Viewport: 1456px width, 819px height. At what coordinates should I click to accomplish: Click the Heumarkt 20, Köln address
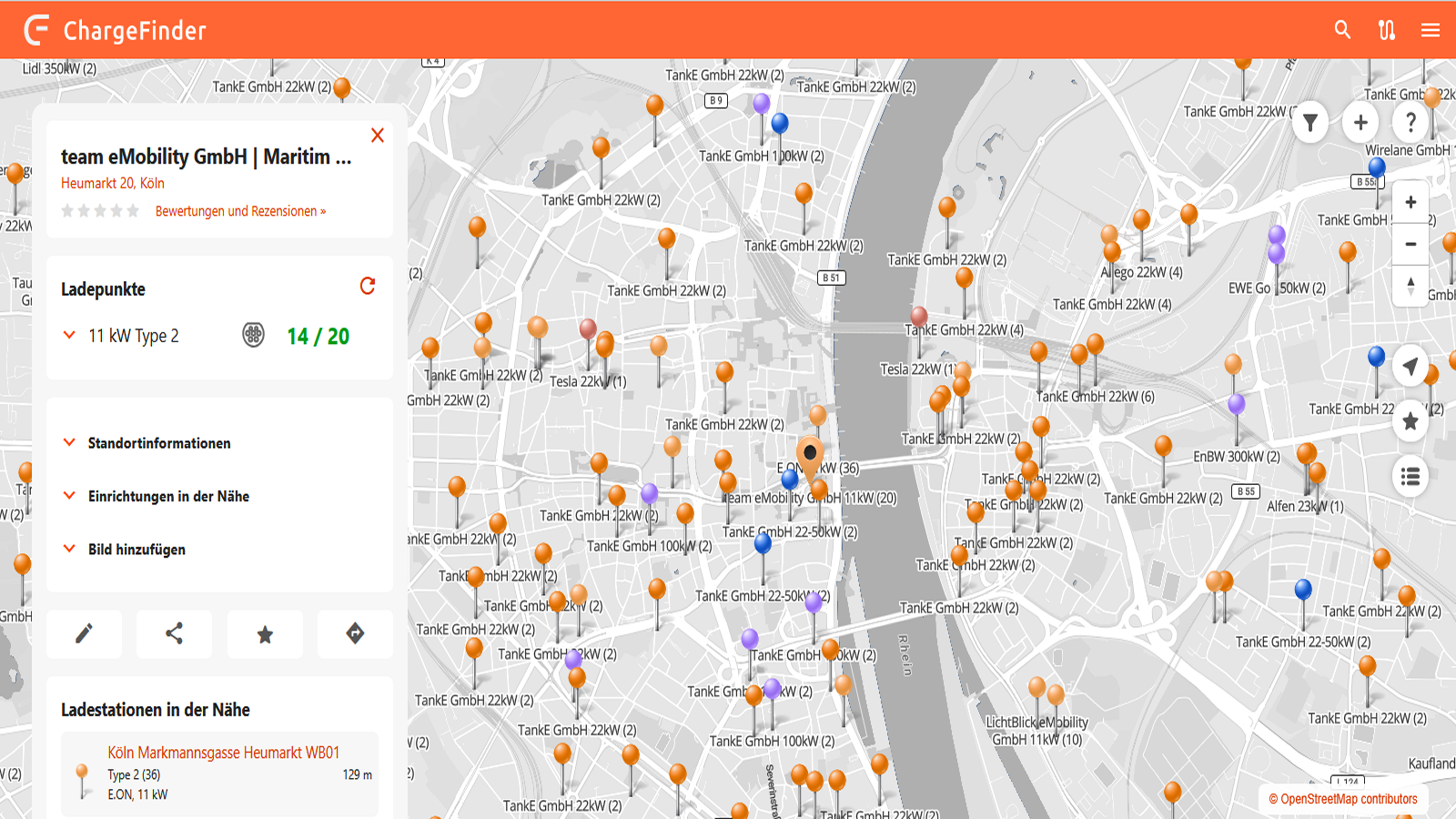pos(113,183)
